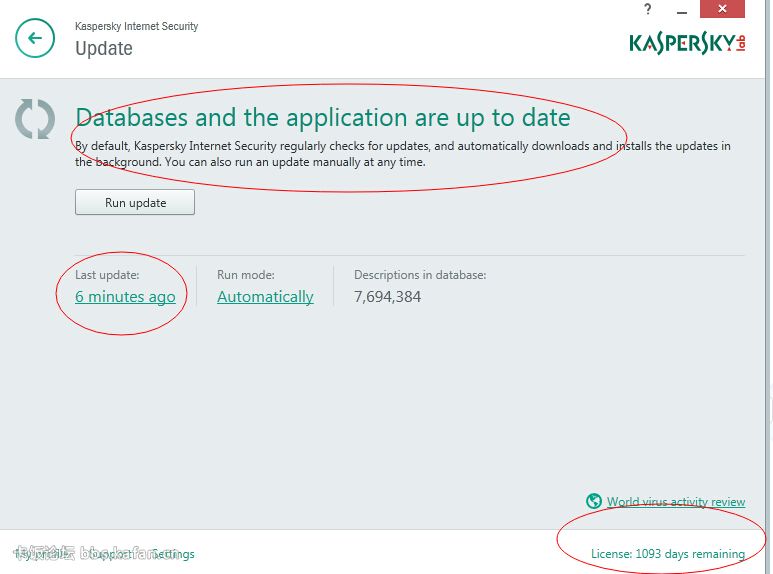Open help via the question mark icon
The image size is (773, 574).
(x=647, y=9)
